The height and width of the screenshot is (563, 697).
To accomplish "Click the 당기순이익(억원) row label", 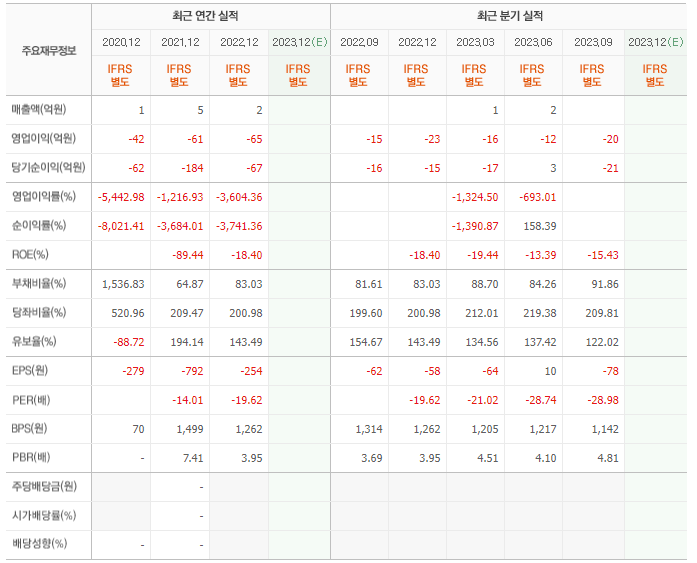I will click(x=48, y=168).
